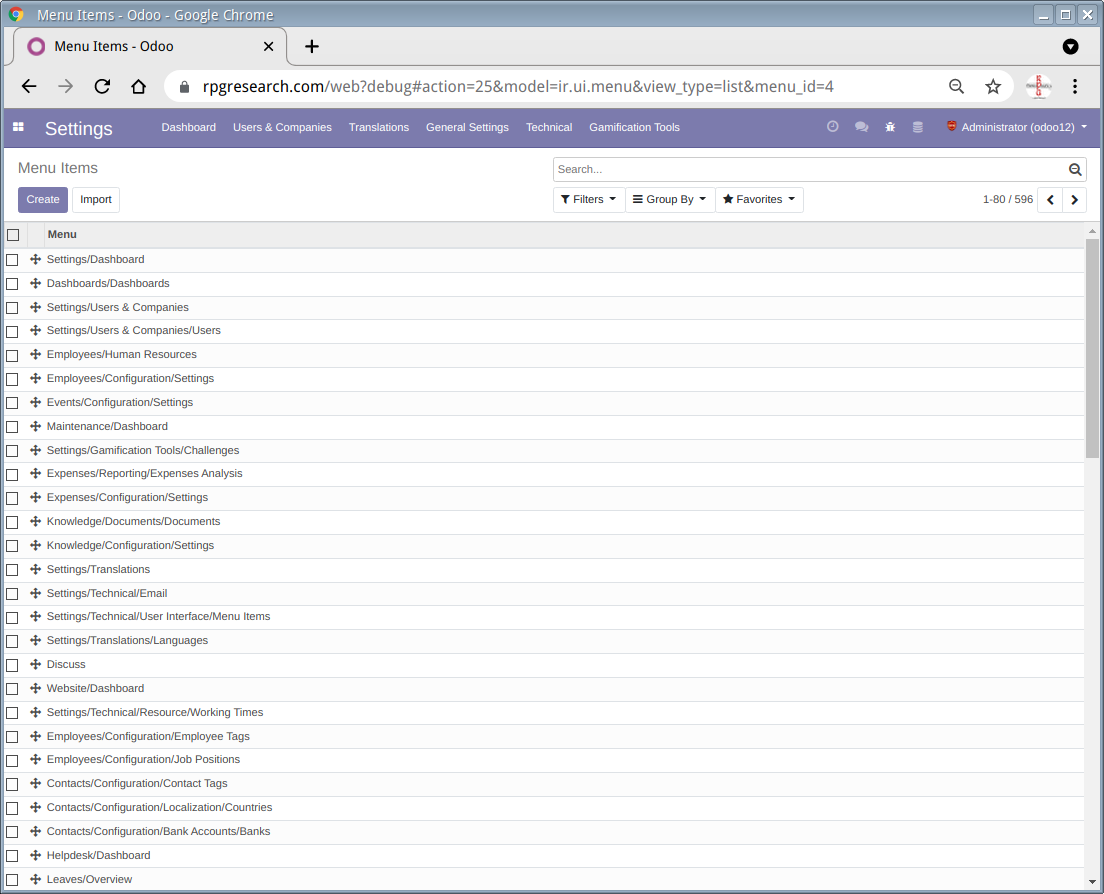Viewport: 1104px width, 894px height.
Task: Select the Website/Dashboard row checkbox
Action: [12, 689]
